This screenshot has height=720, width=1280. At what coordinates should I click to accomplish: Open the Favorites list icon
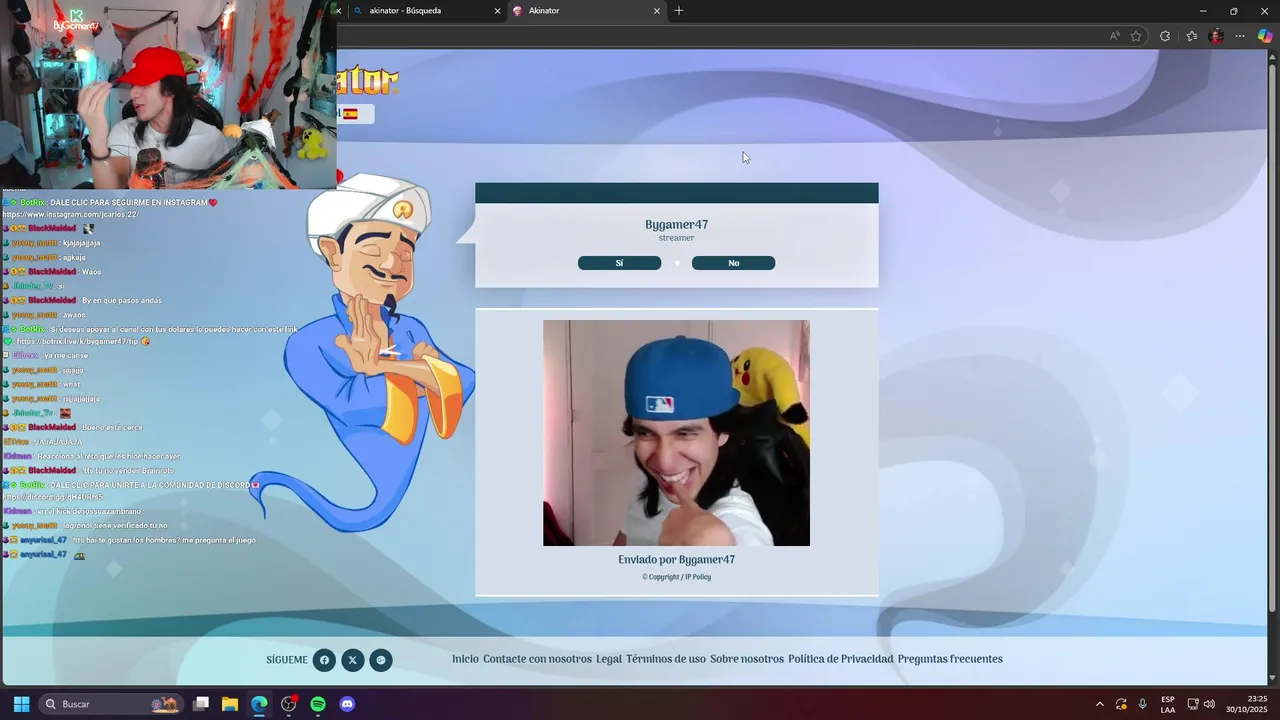point(1192,36)
